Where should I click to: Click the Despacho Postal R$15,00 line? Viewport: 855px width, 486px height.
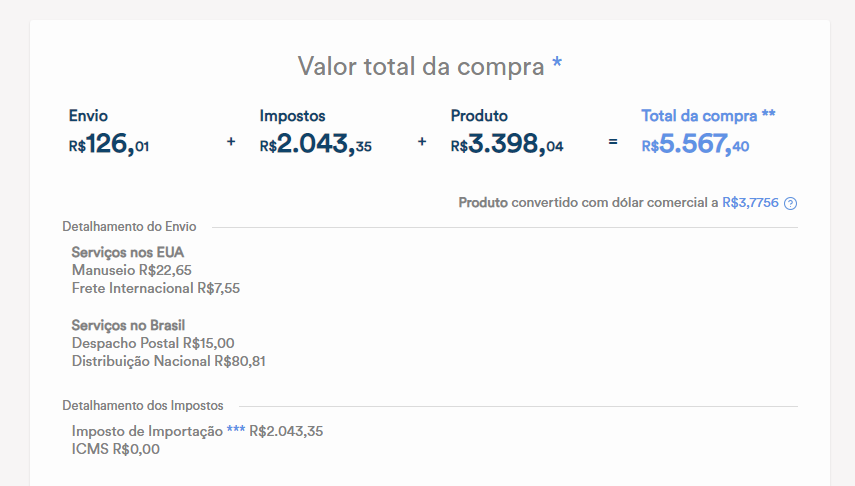(153, 343)
